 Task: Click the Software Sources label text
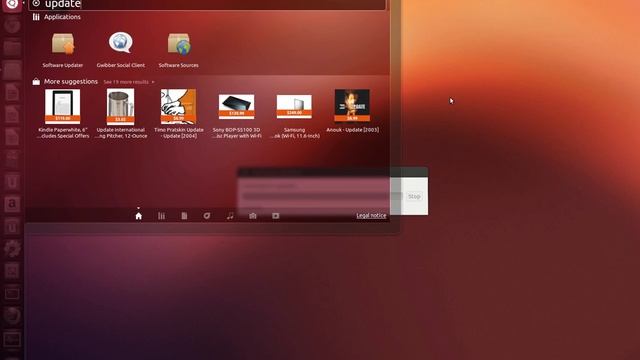179,65
